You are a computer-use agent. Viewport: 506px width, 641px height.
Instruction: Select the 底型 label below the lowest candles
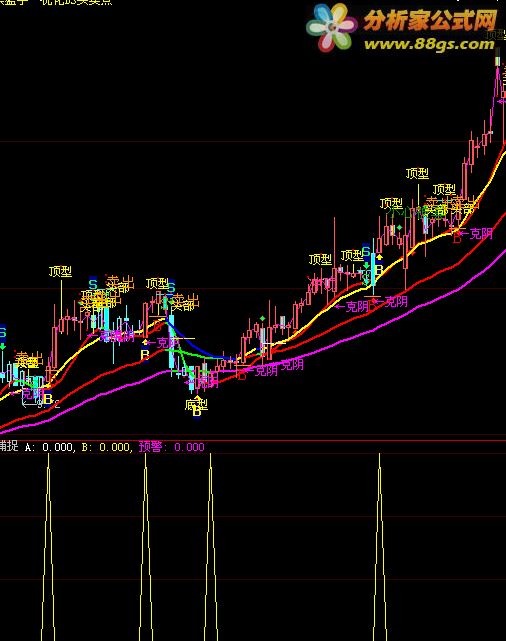point(197,405)
